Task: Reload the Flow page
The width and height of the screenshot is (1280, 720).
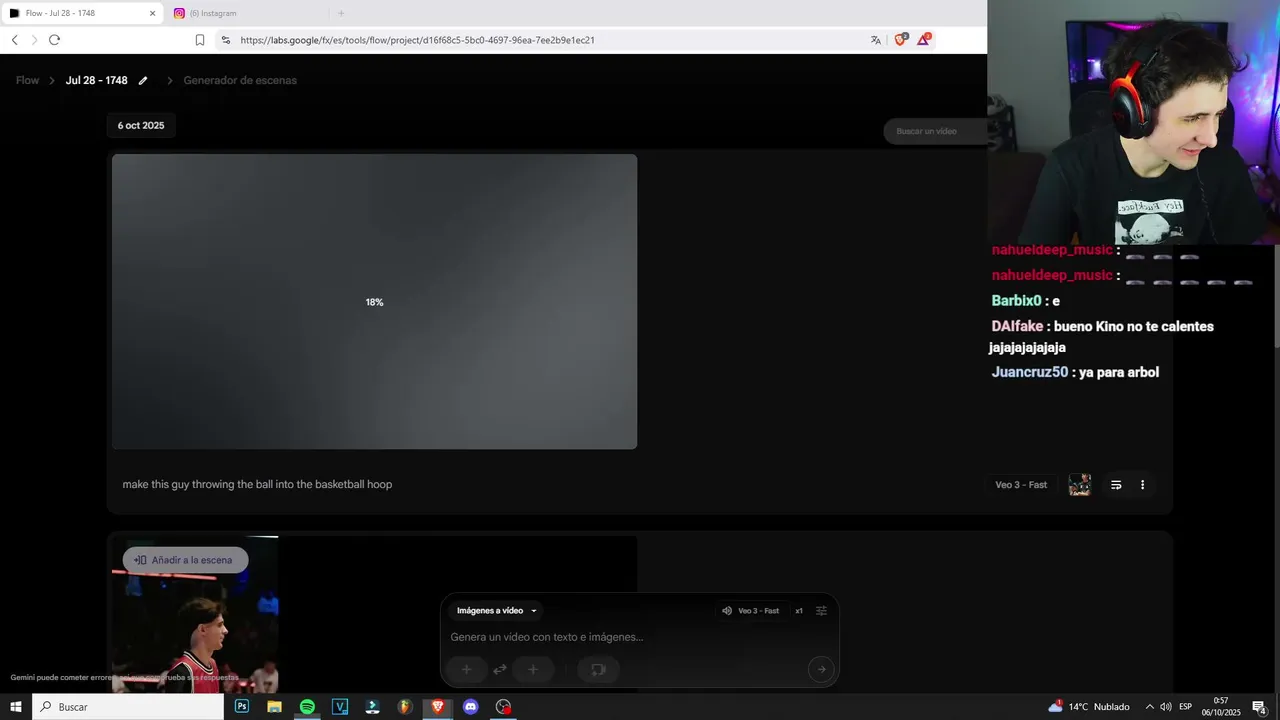Action: (54, 40)
